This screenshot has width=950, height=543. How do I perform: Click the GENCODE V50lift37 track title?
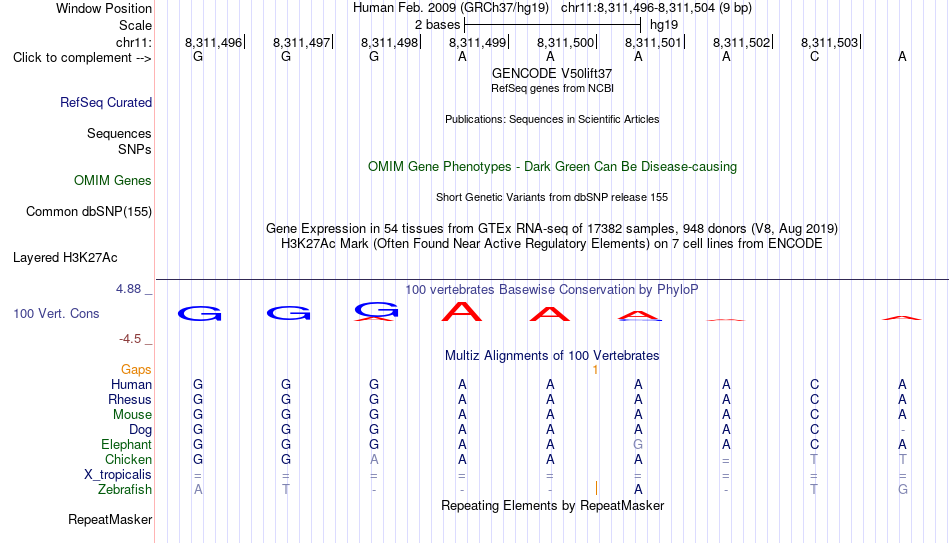(552, 73)
